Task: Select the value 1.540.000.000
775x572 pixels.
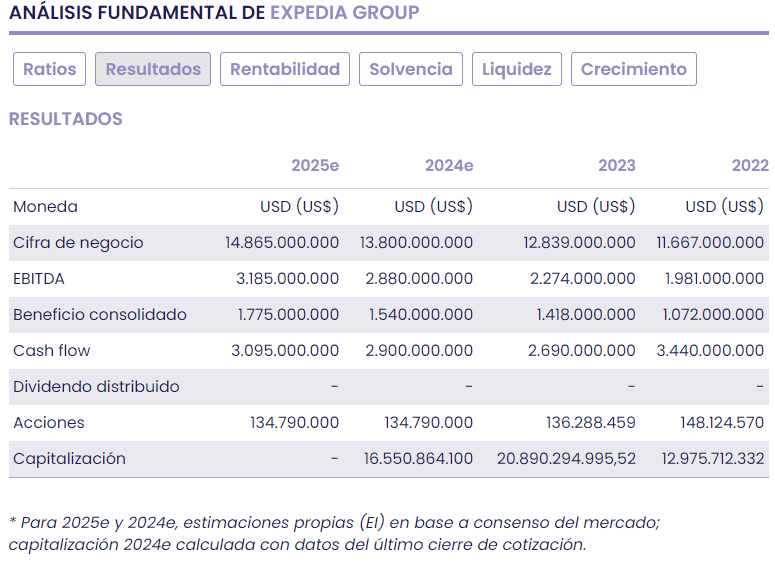Action: (421, 315)
